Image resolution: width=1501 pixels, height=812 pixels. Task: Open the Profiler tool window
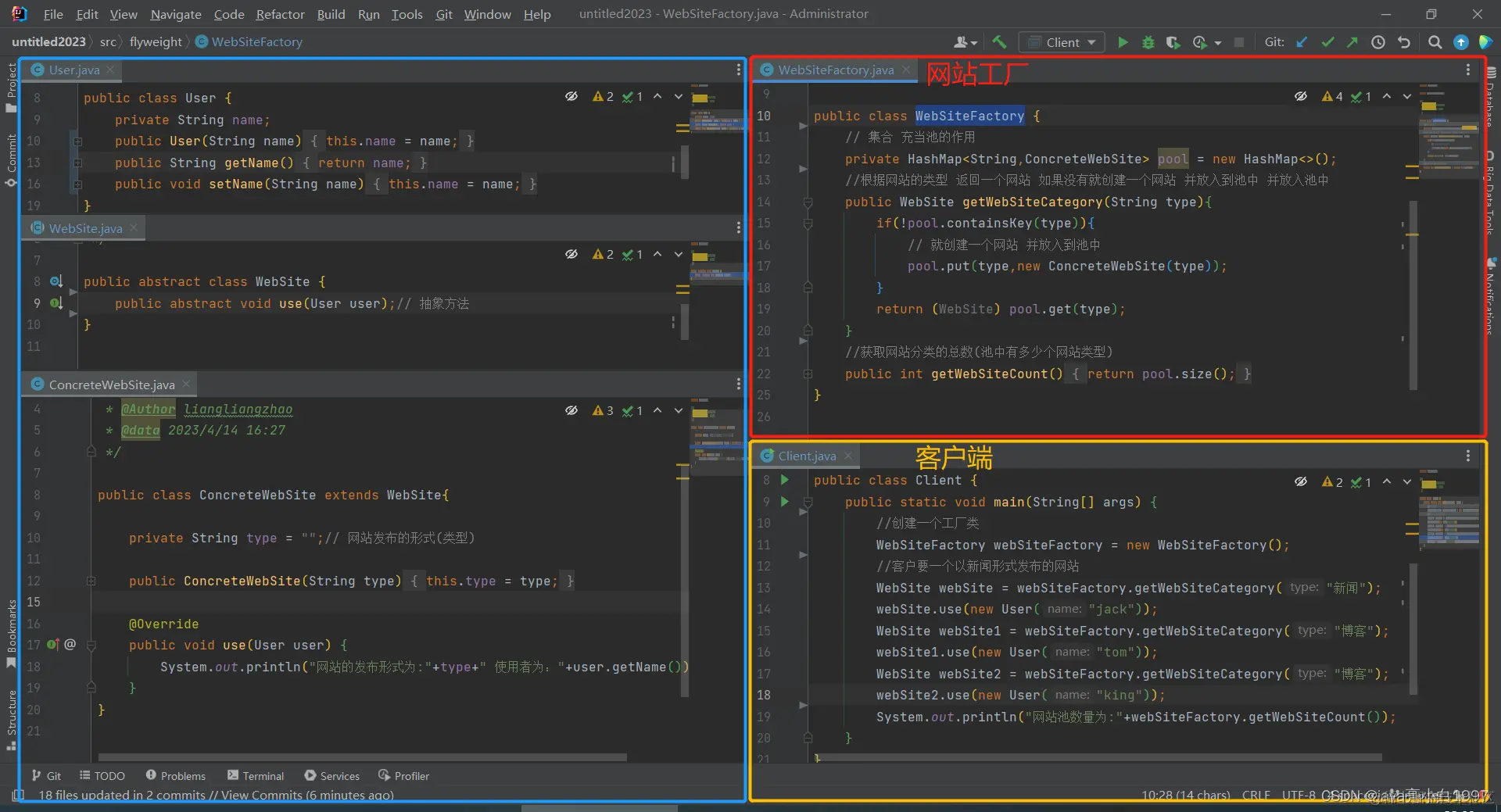coord(404,775)
